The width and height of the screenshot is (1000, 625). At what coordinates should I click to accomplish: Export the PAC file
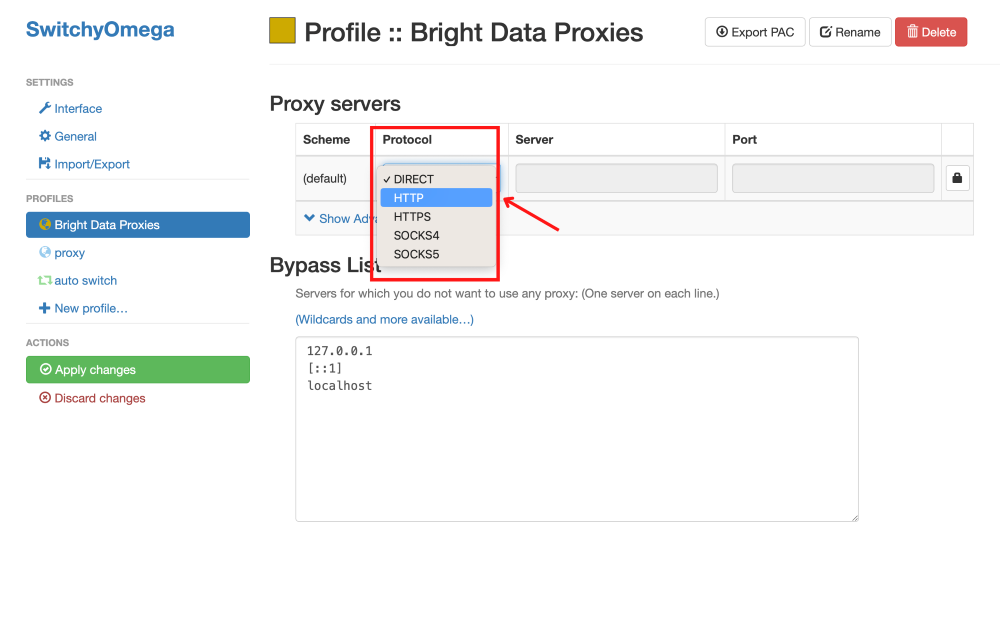755,31
